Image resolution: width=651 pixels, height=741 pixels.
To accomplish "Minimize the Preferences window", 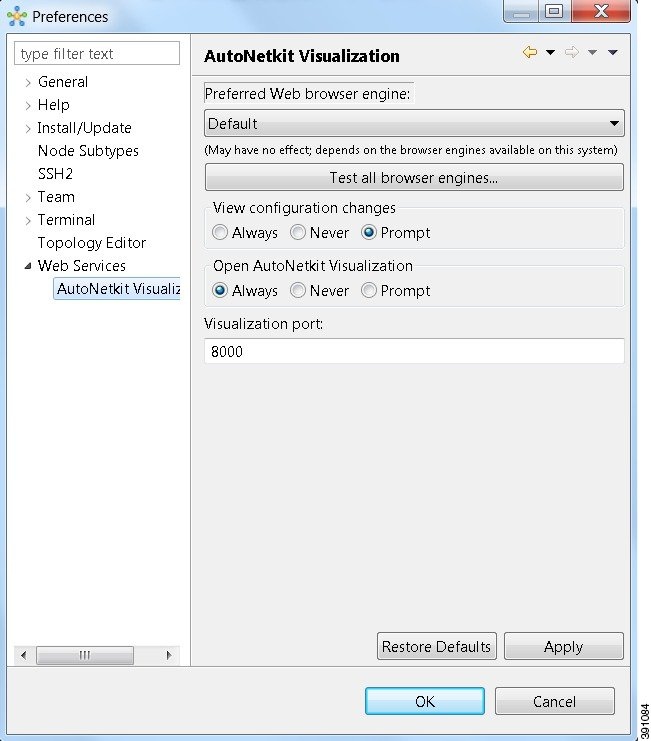I will [x=521, y=10].
